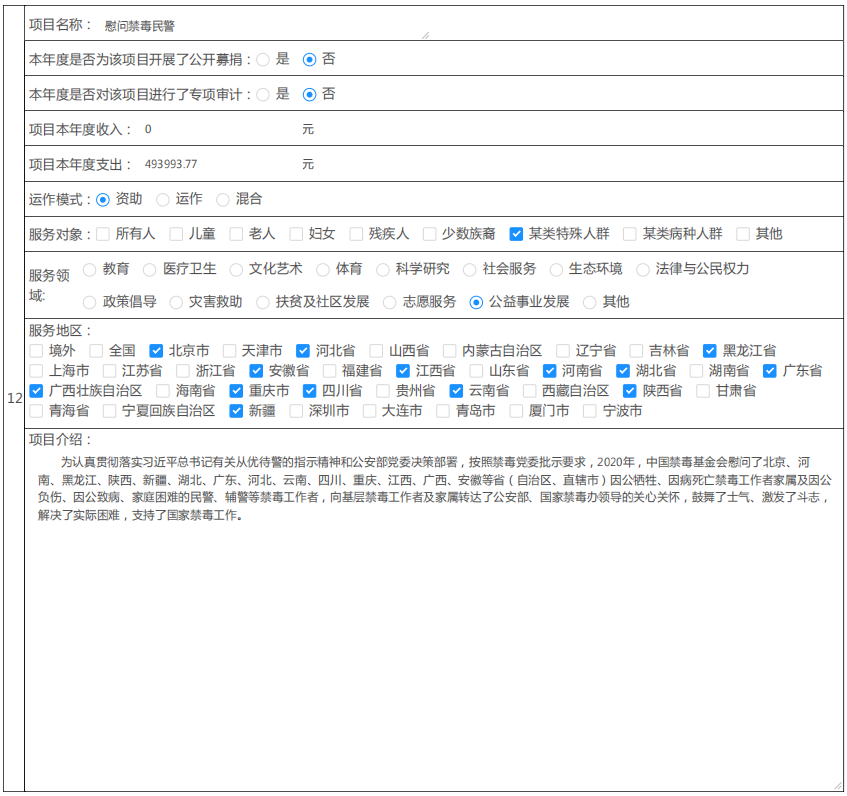
Task: Select 医疗卫生 service field
Action: coord(150,270)
